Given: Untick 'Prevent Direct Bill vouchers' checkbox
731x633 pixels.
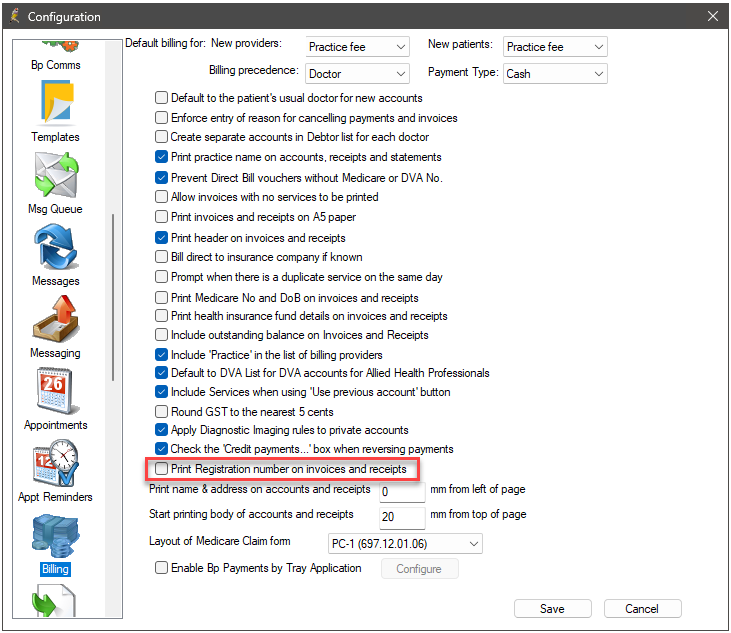Looking at the screenshot, I should tap(161, 178).
